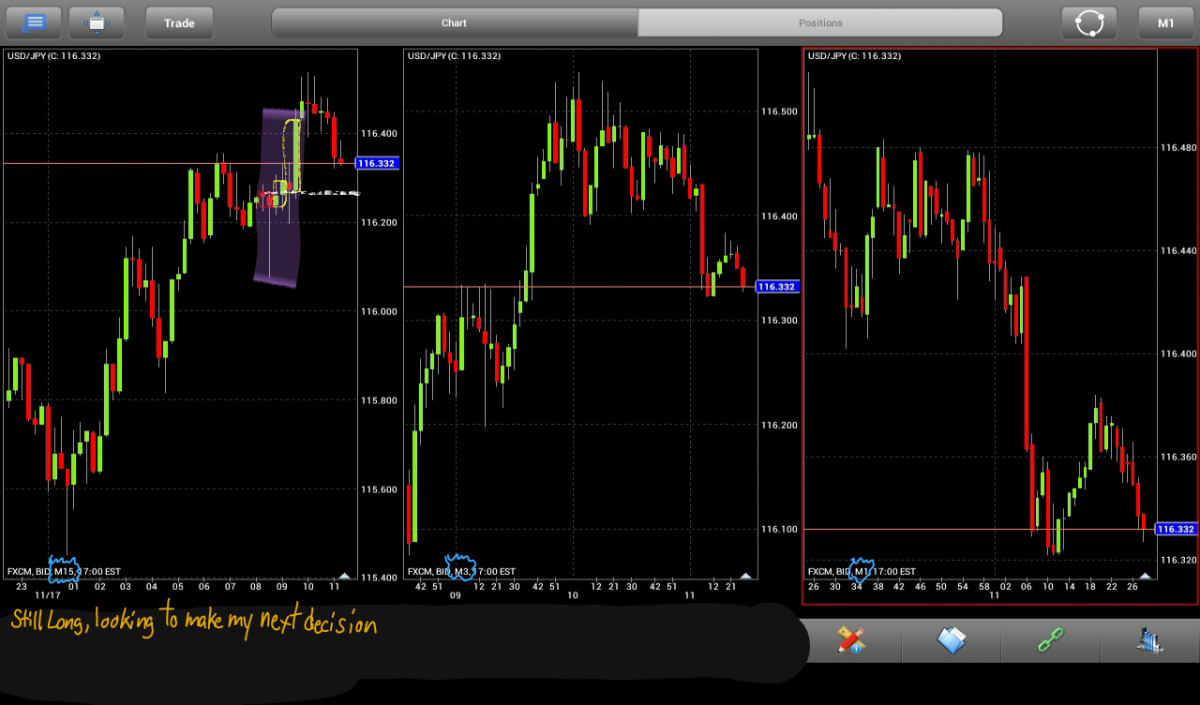Click the FXCM, BID, M15 label
Image resolution: width=1200 pixels, height=705 pixels.
pyautogui.click(x=64, y=571)
